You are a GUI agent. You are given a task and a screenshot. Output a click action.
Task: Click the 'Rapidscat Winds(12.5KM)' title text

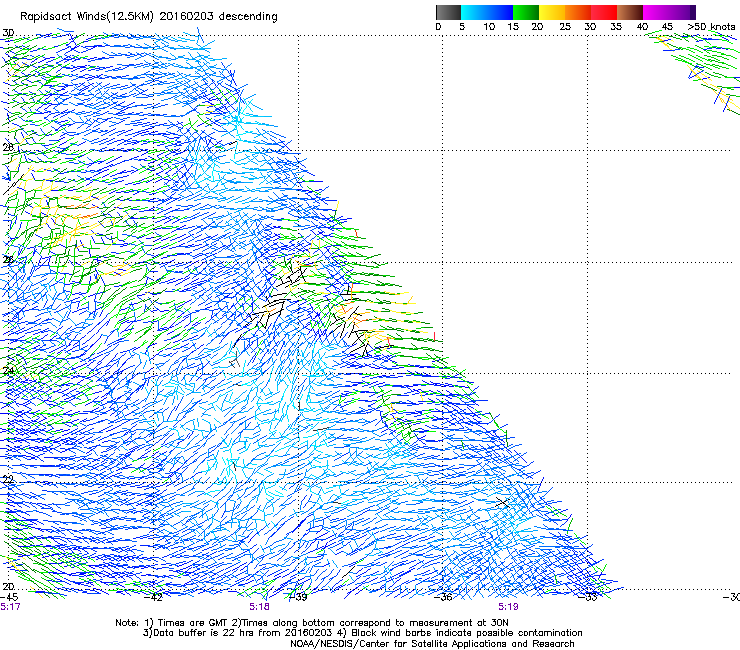pyautogui.click(x=87, y=17)
